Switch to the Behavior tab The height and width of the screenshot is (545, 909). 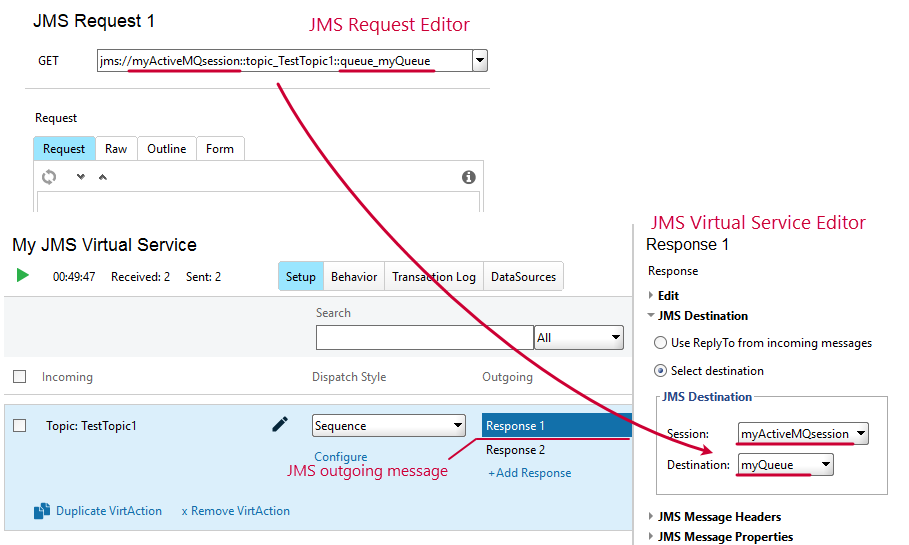pyautogui.click(x=354, y=277)
